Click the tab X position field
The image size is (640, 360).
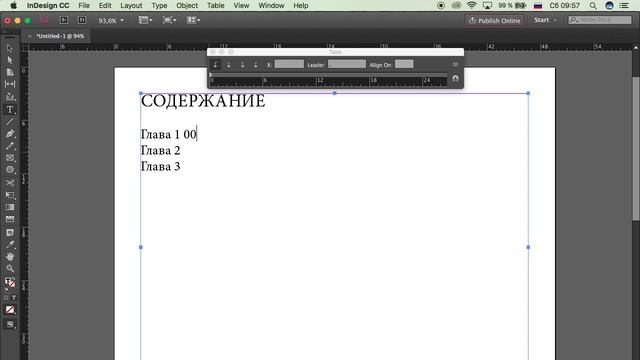pyautogui.click(x=289, y=64)
